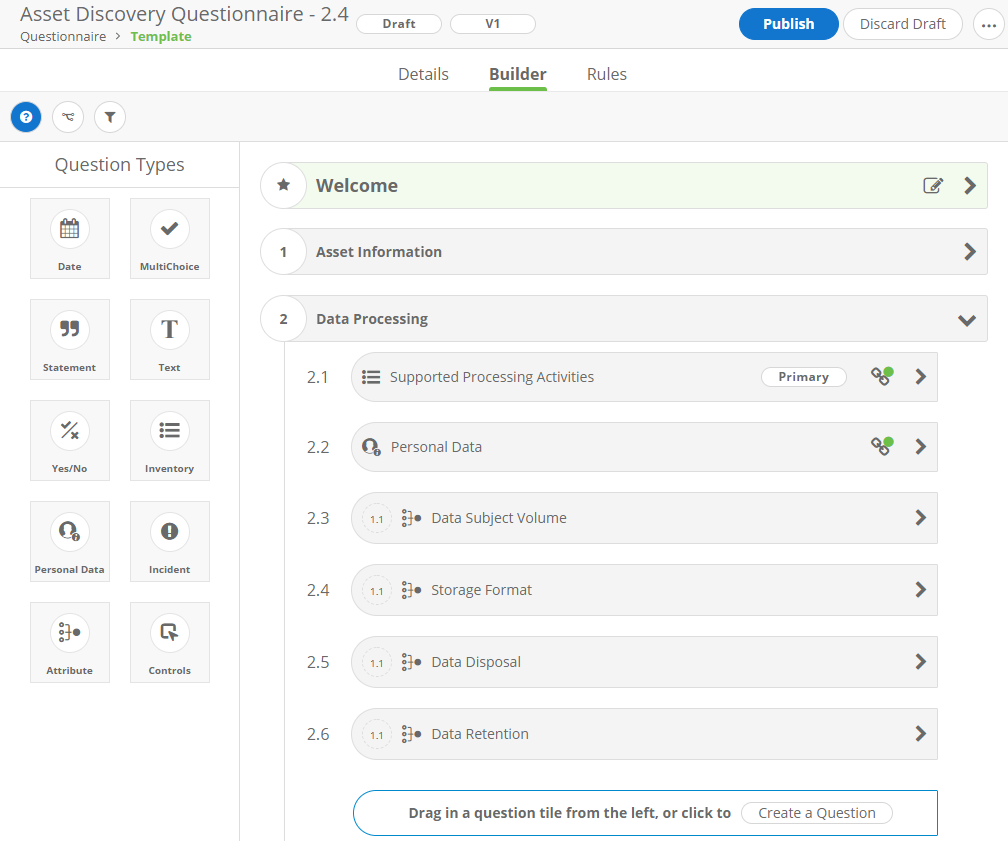Select the Date question type tile
The height and width of the screenshot is (841, 1008).
pos(69,238)
